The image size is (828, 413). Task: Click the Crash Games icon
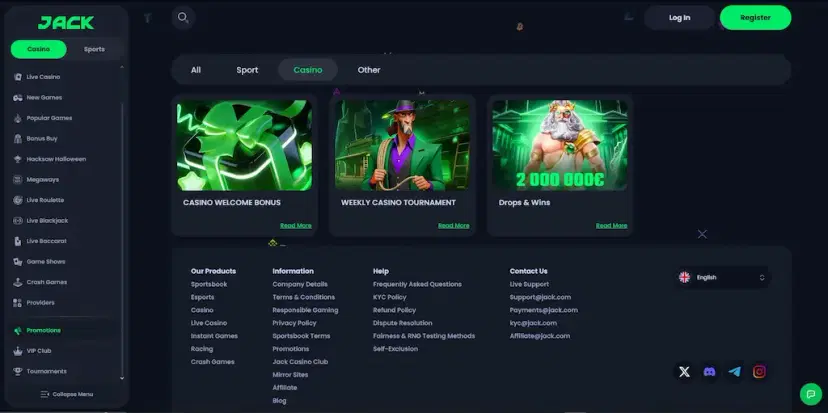pyautogui.click(x=18, y=282)
